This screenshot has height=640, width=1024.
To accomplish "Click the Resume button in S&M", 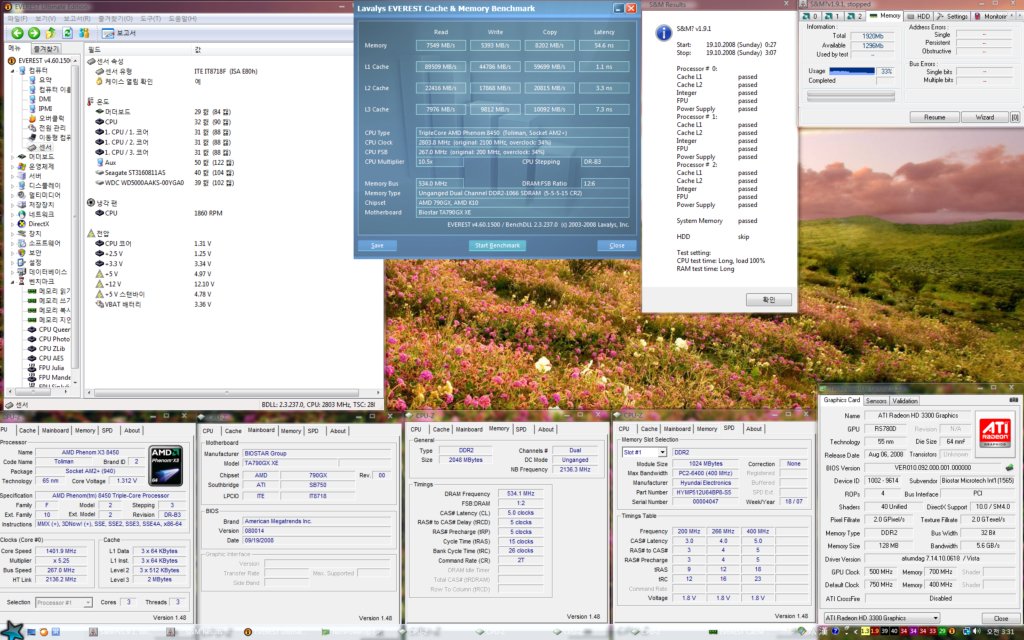I will click(935, 118).
